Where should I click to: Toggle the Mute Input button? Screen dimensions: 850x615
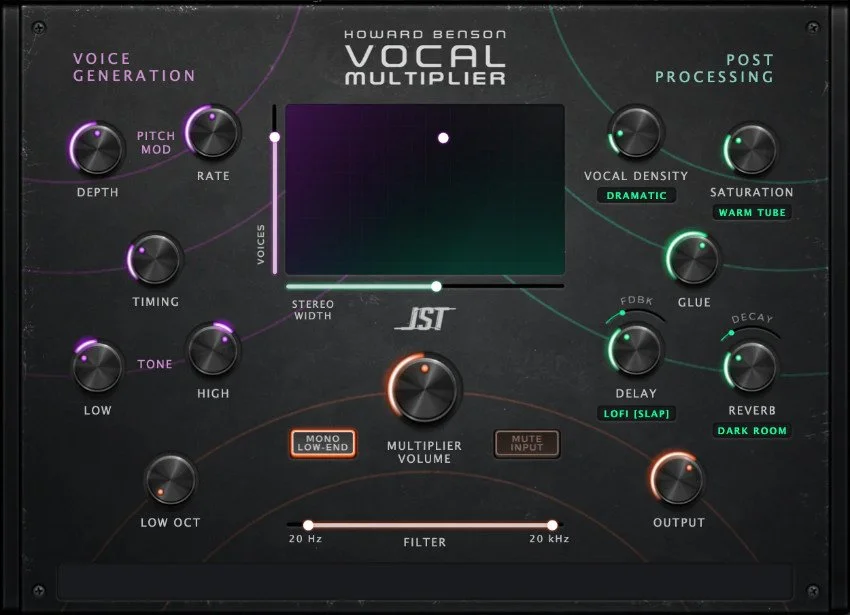click(x=526, y=443)
